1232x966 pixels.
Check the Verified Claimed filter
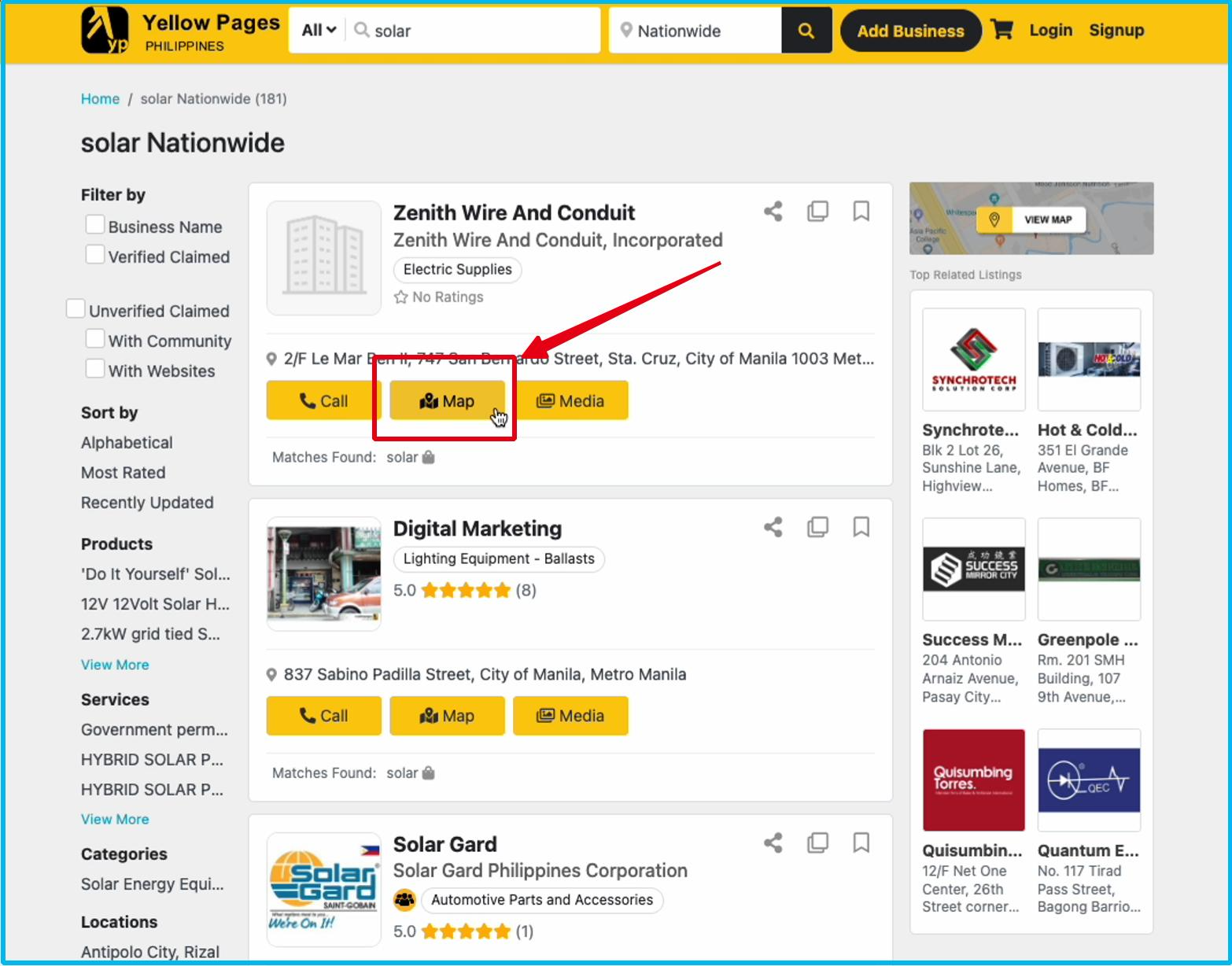[x=94, y=255]
